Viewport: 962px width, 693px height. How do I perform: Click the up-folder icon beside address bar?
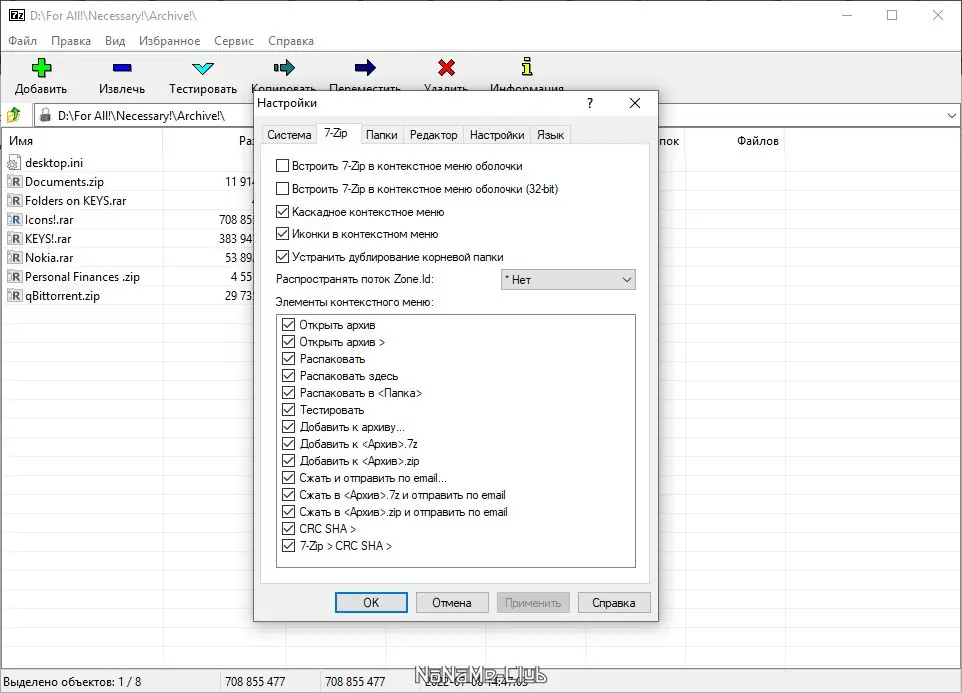[x=13, y=115]
